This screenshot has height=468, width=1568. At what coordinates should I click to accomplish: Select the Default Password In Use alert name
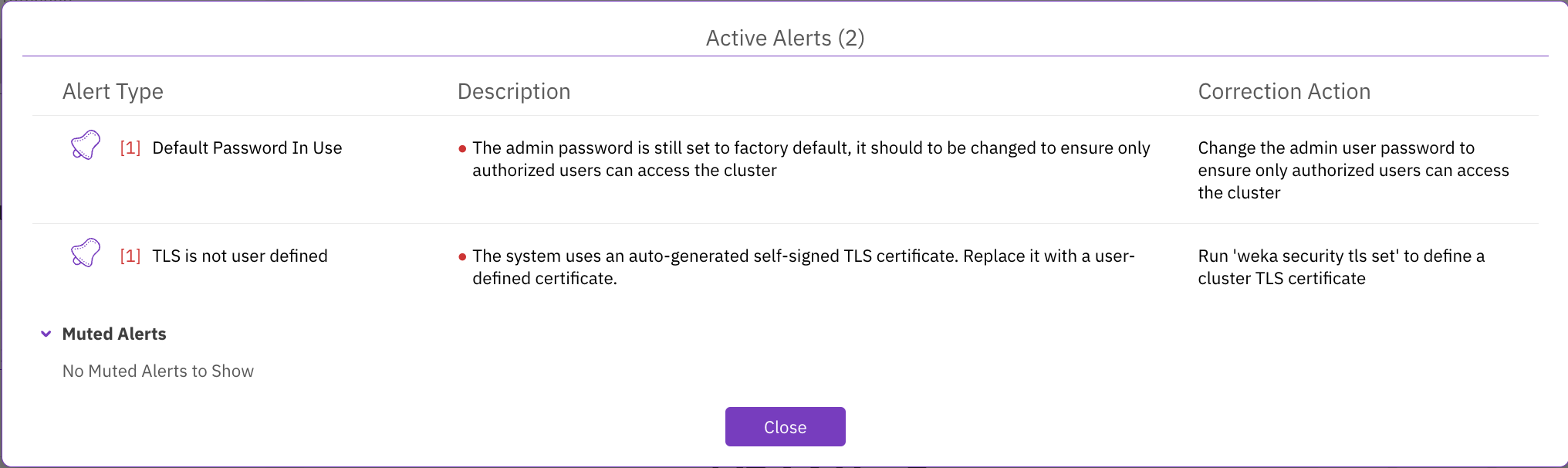pos(247,148)
